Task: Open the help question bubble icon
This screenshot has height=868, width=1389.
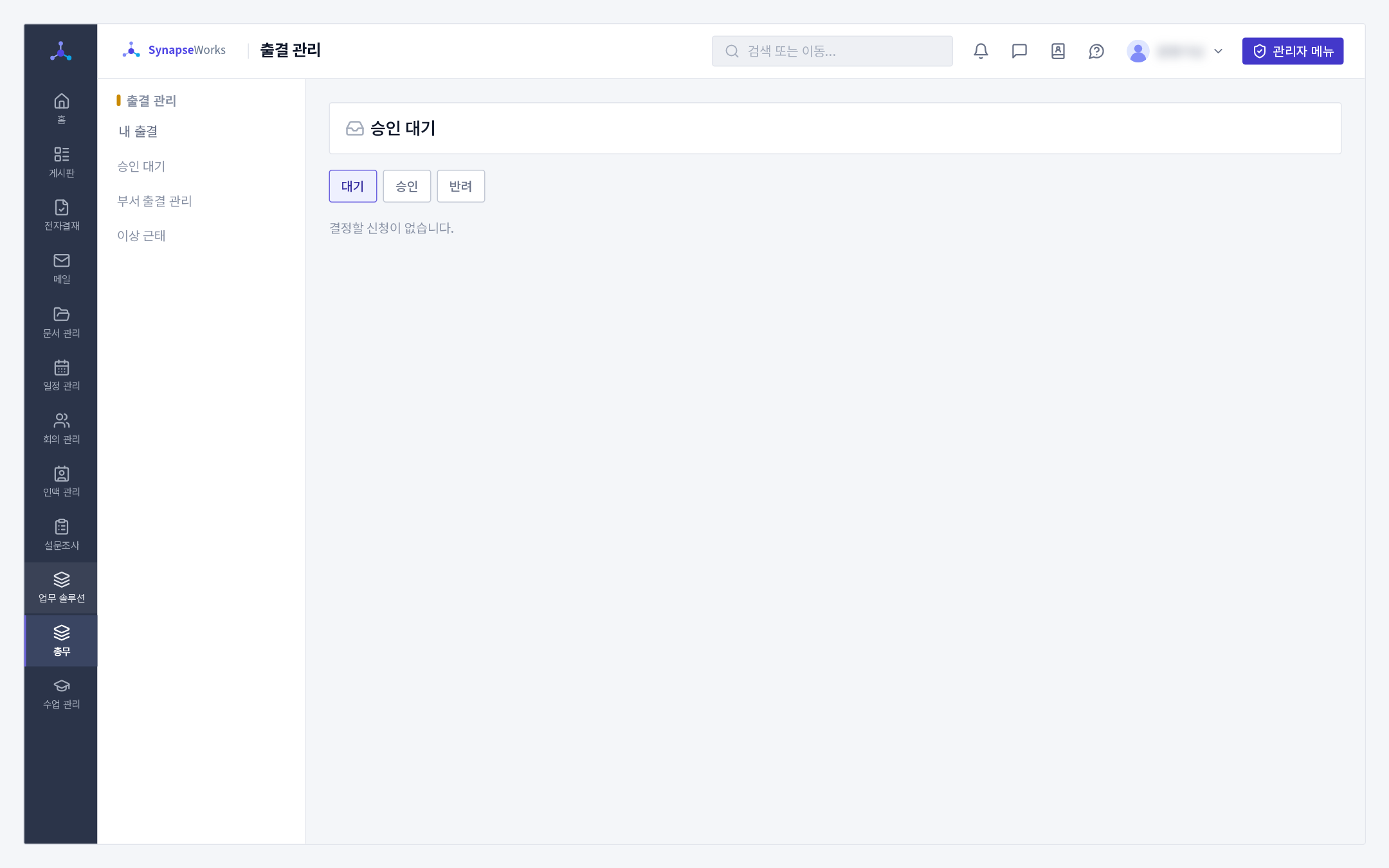Action: 1096,51
